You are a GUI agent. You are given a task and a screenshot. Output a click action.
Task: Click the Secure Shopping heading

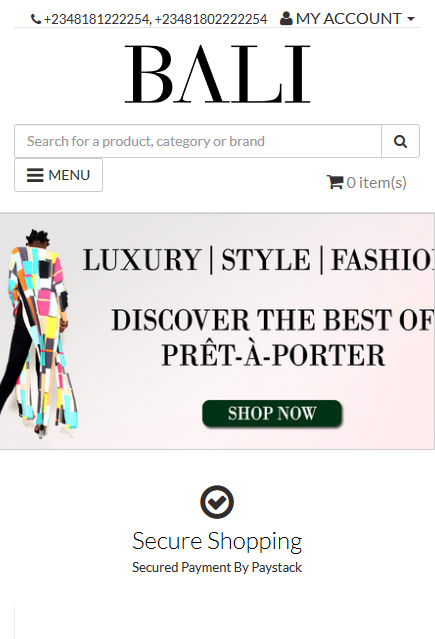[x=217, y=542]
